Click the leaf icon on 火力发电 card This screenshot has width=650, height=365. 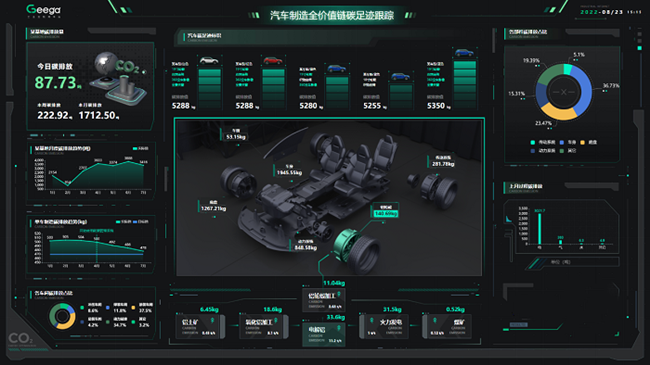click(x=371, y=321)
